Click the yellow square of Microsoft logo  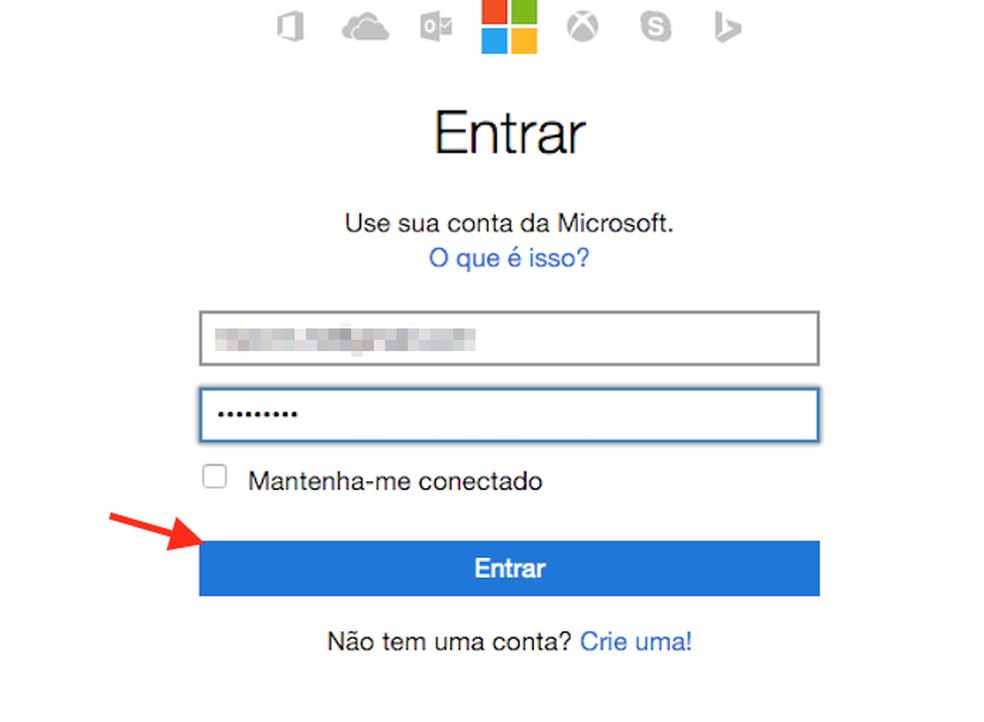click(x=524, y=40)
